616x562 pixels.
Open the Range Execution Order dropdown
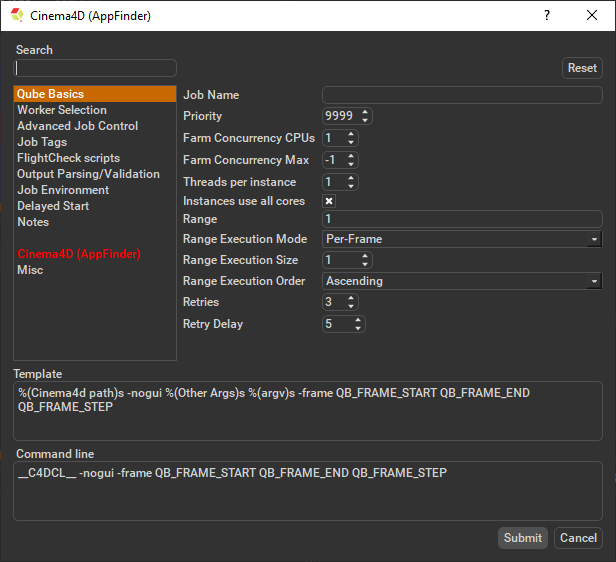[594, 281]
